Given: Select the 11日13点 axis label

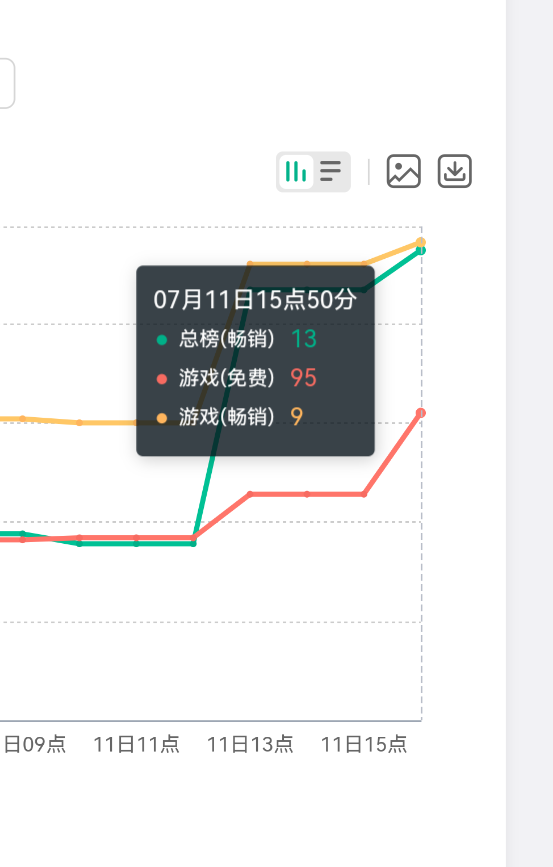Looking at the screenshot, I should (x=250, y=744).
